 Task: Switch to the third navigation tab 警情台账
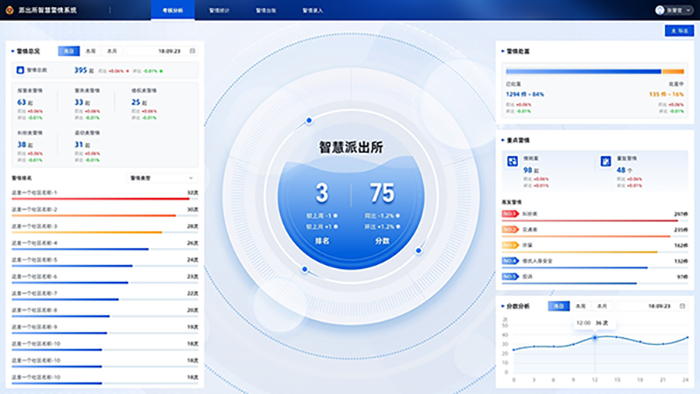(x=266, y=10)
